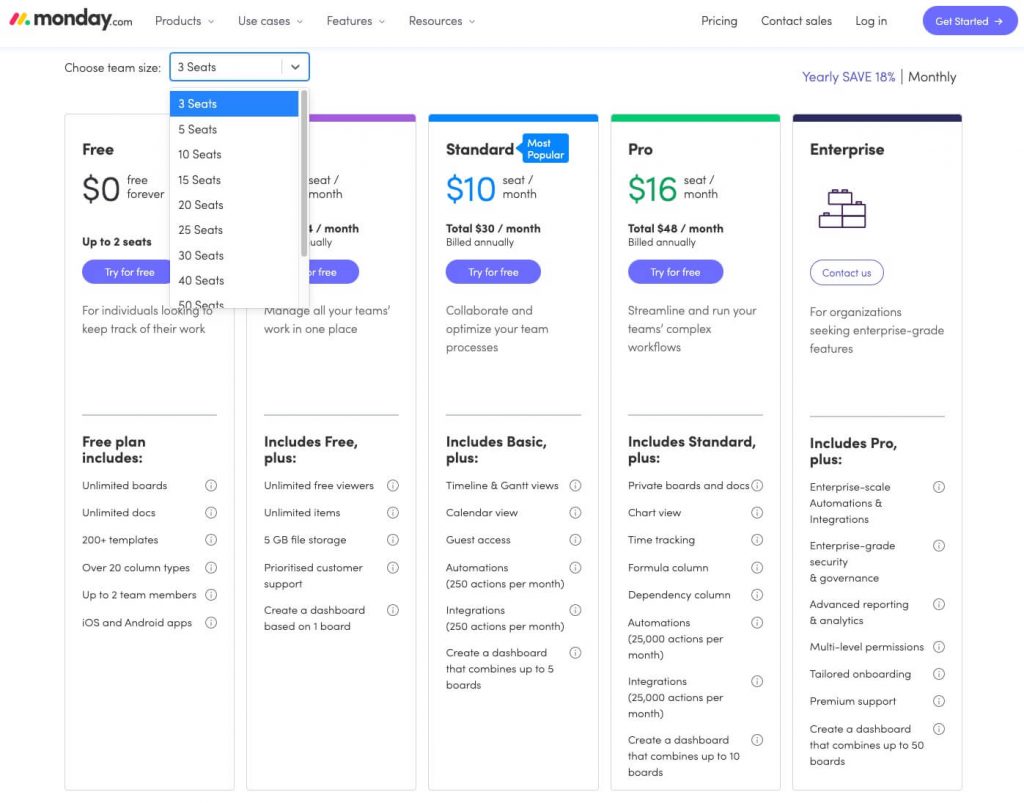Click info icon beside dashboard up to 10 boards
This screenshot has height=803, width=1024.
coord(757,740)
